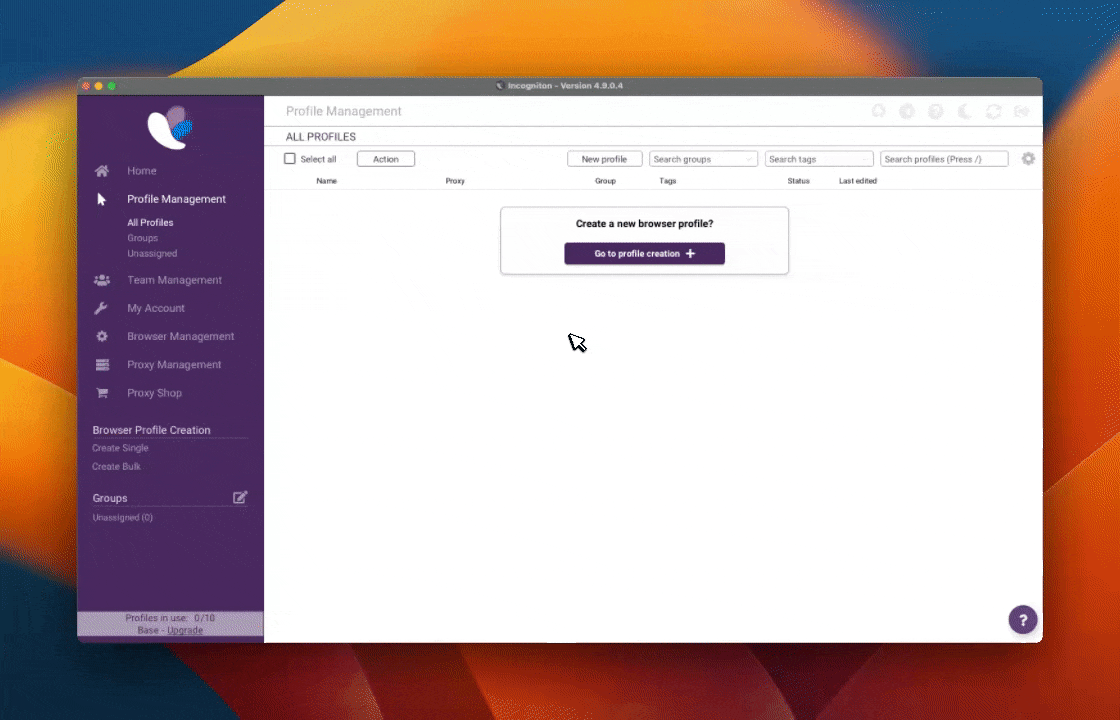Viewport: 1120px width, 720px height.
Task: Click the Proxy Management server icon
Action: (102, 365)
